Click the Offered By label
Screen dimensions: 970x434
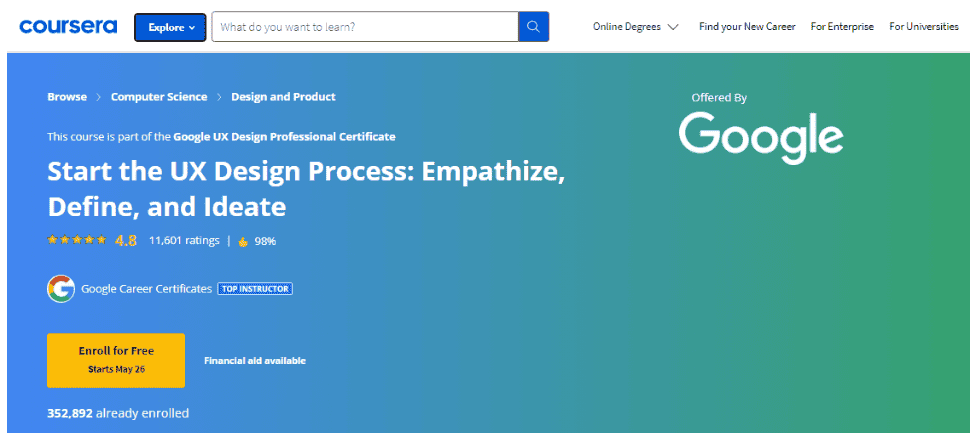(x=719, y=98)
